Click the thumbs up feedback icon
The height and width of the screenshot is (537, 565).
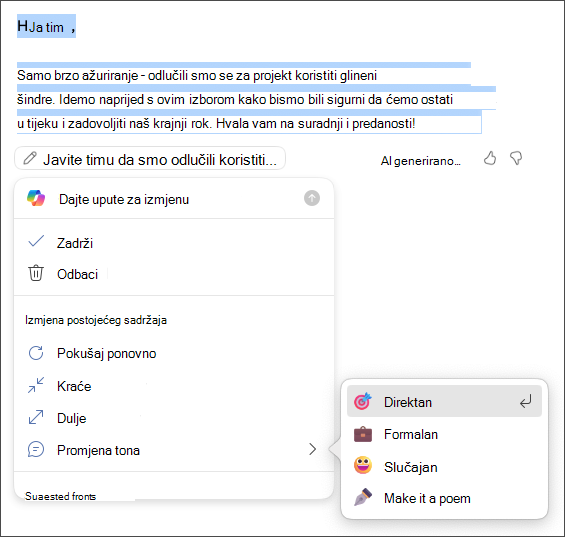point(490,158)
